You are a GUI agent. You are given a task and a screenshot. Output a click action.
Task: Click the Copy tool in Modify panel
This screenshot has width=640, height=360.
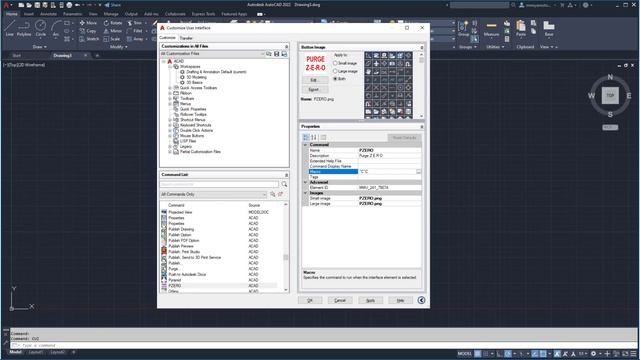[x=88, y=31]
